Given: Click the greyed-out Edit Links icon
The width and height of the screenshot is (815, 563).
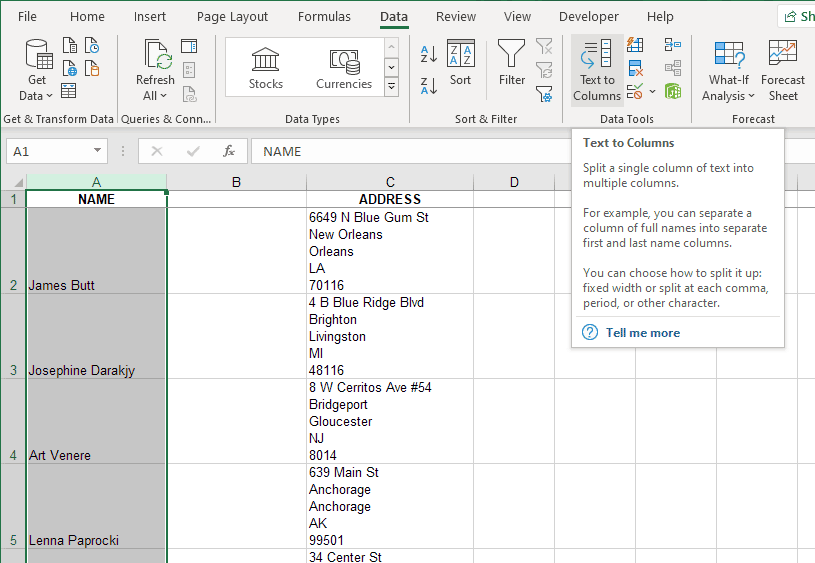Looking at the screenshot, I should [x=189, y=94].
